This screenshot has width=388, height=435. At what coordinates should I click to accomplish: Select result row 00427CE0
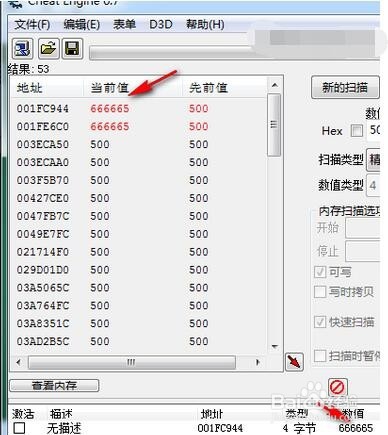(x=139, y=198)
